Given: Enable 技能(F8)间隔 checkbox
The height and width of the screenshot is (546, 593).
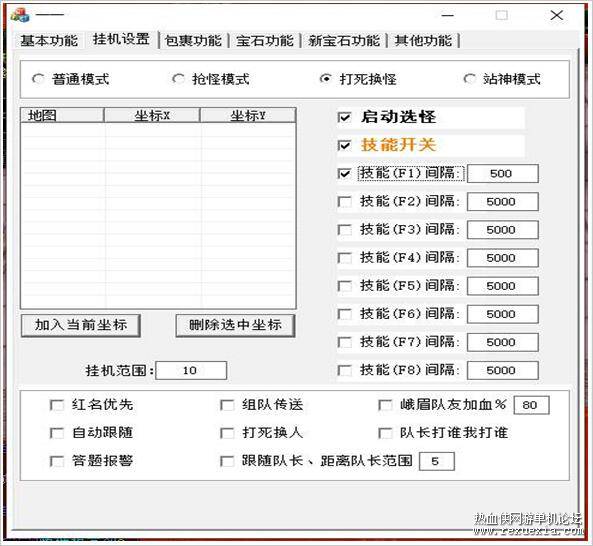Looking at the screenshot, I should coord(344,370).
